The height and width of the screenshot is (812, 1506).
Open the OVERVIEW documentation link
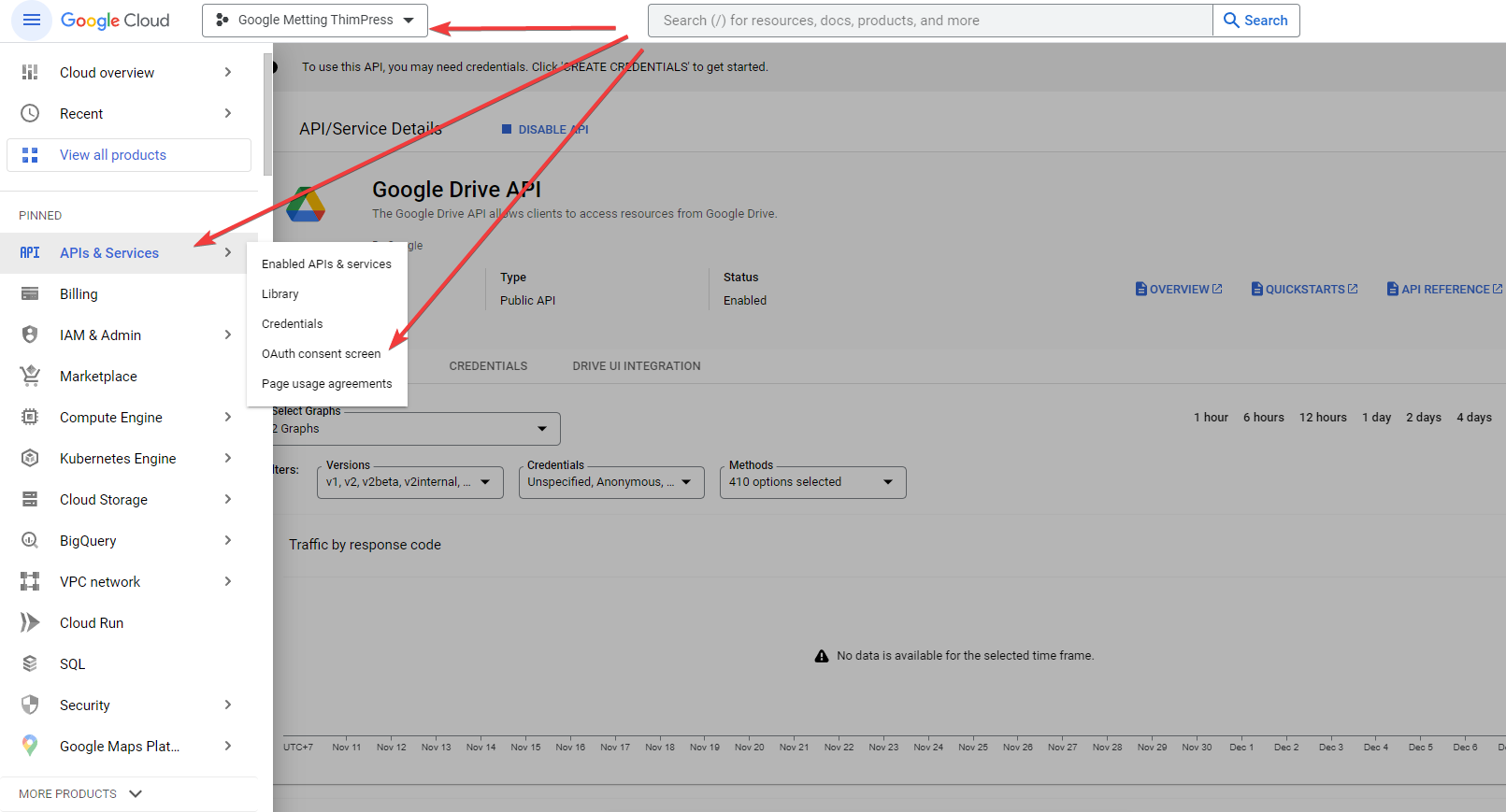pyautogui.click(x=1179, y=290)
